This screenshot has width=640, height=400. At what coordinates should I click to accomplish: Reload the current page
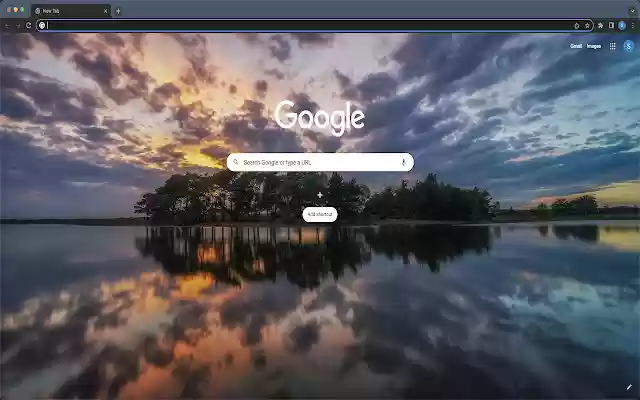tap(28, 25)
